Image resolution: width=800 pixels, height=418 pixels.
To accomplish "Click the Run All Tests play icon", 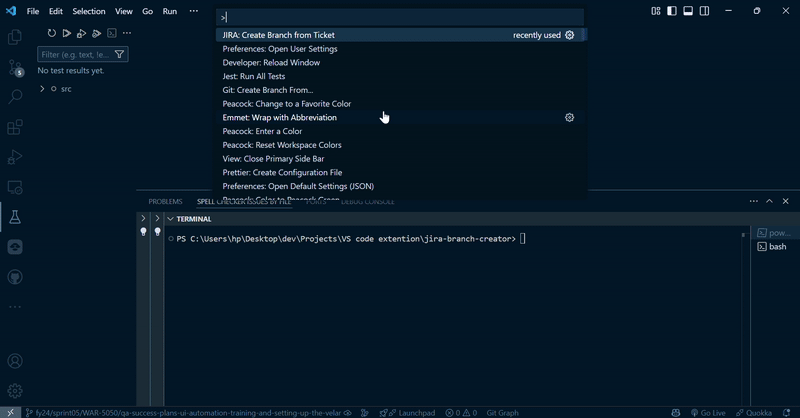I will (x=67, y=33).
